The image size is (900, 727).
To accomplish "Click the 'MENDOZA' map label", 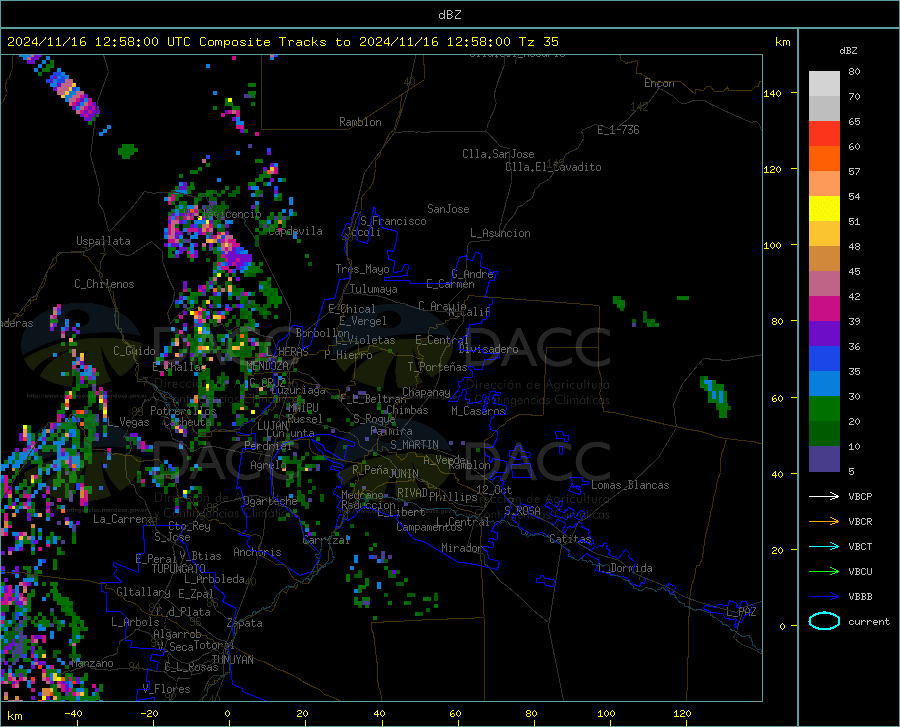I will pos(267,366).
